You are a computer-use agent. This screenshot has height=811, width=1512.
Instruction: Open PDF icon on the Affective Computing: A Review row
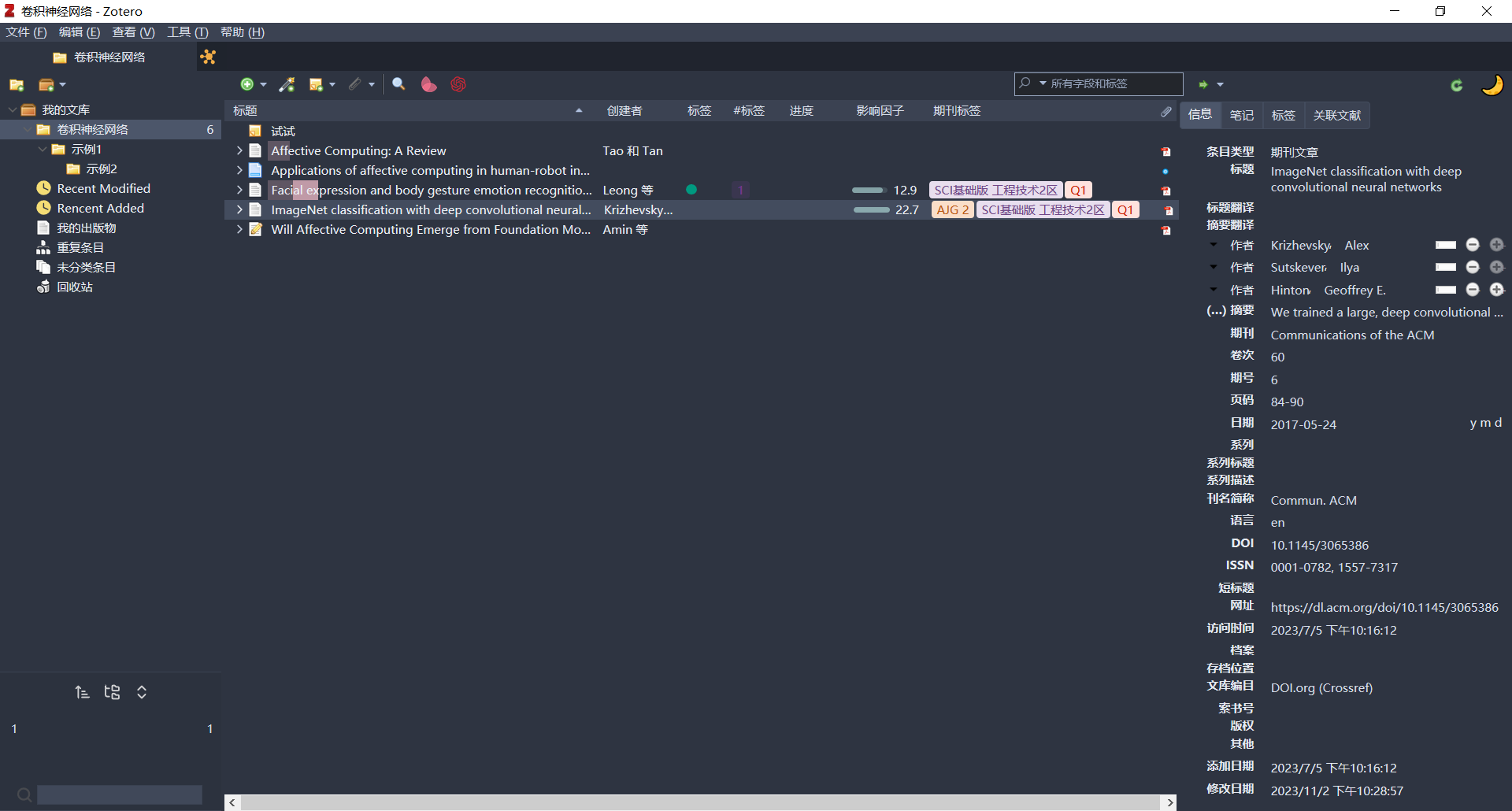point(1166,151)
